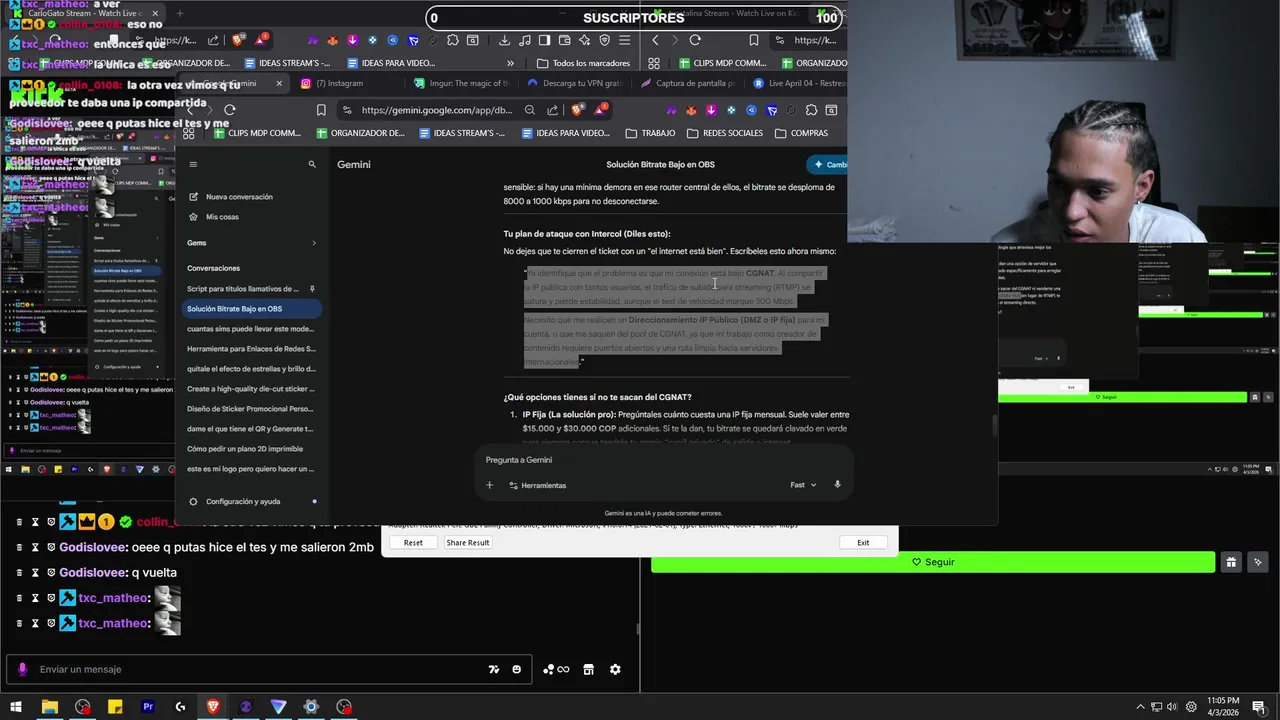Open Mis cosas in Gemini sidebar
Viewport: 1280px width, 720px height.
pyautogui.click(x=214, y=217)
